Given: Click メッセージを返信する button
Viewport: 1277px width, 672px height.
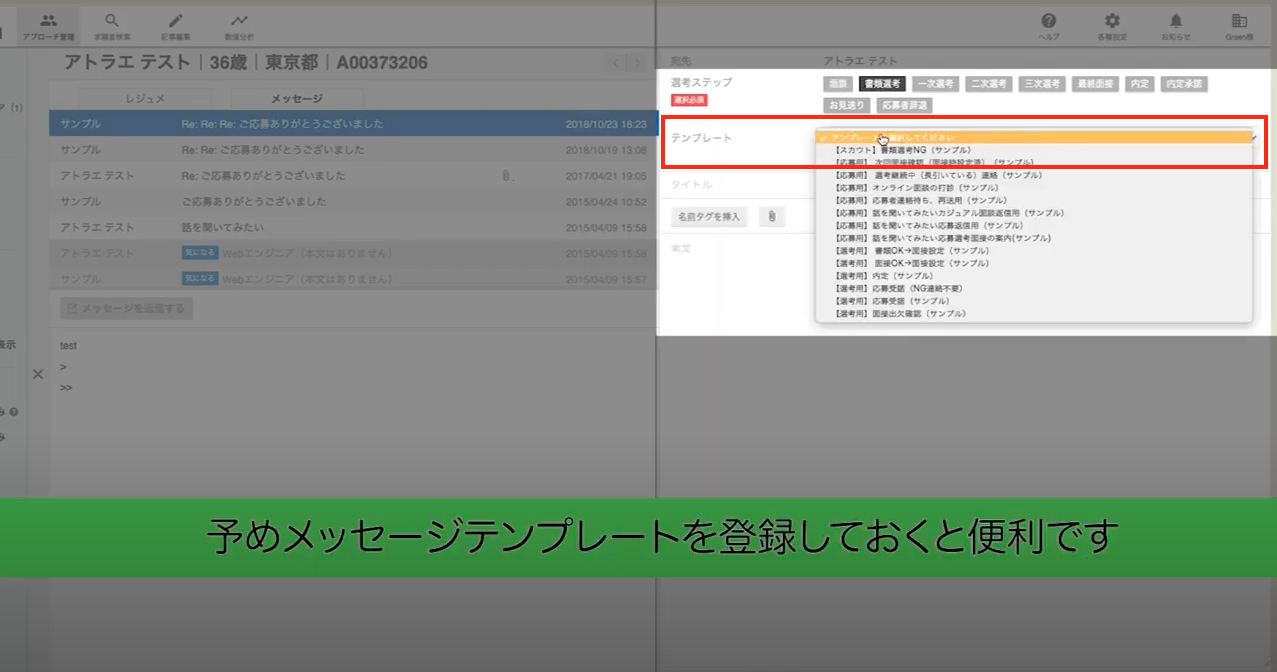Looking at the screenshot, I should [x=126, y=309].
